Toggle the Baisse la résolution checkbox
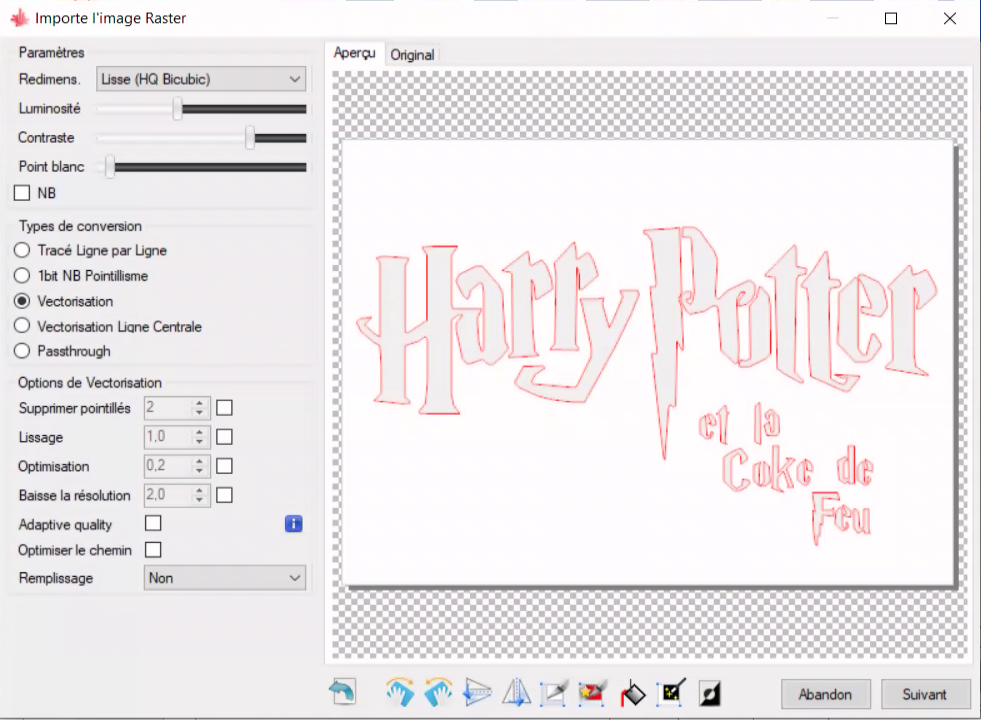 225,495
